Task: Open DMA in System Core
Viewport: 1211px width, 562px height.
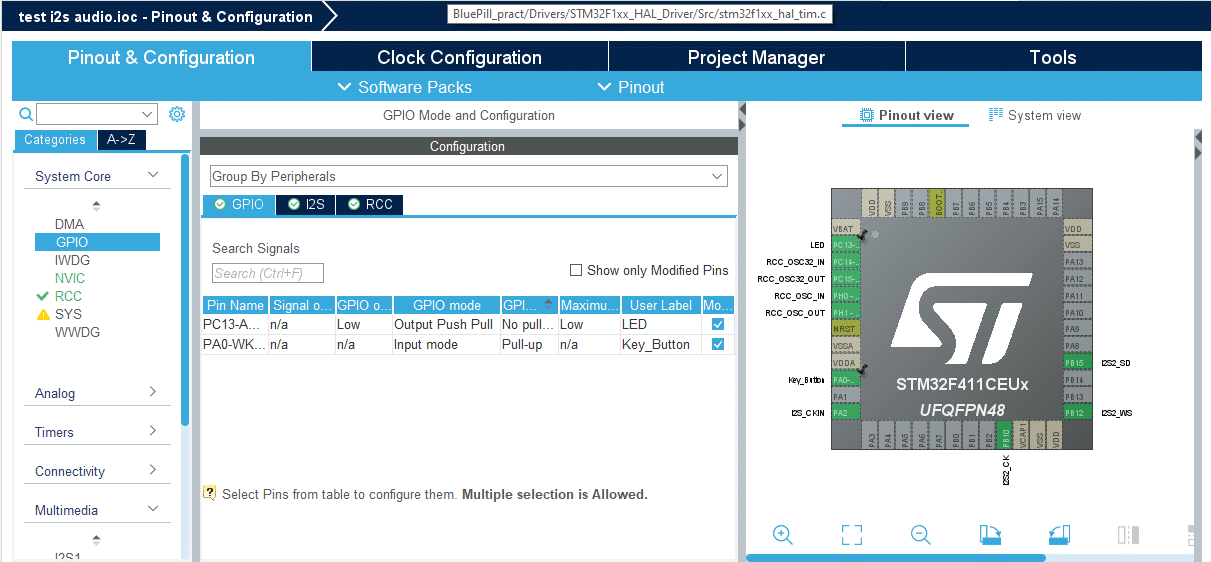Action: pyautogui.click(x=70, y=224)
